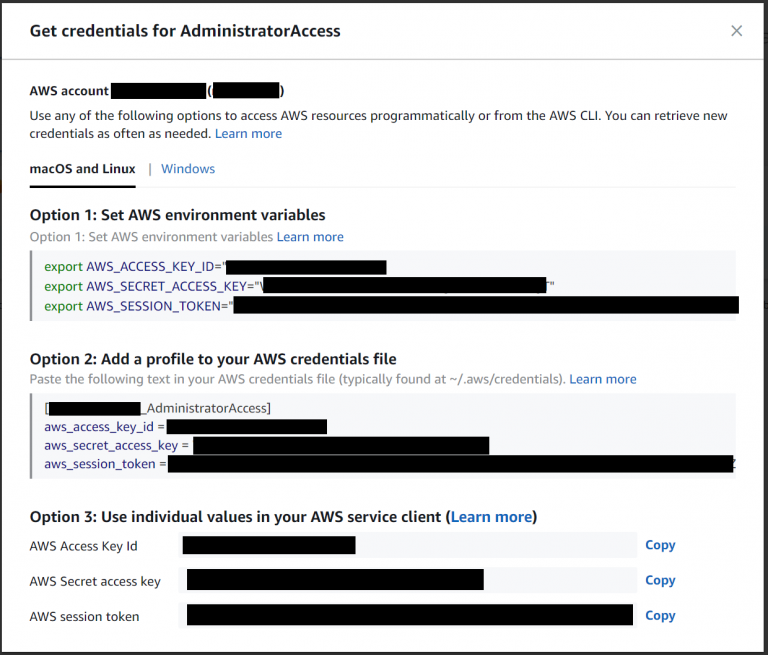Follow Learn more link in Option 3 heading

coord(491,517)
